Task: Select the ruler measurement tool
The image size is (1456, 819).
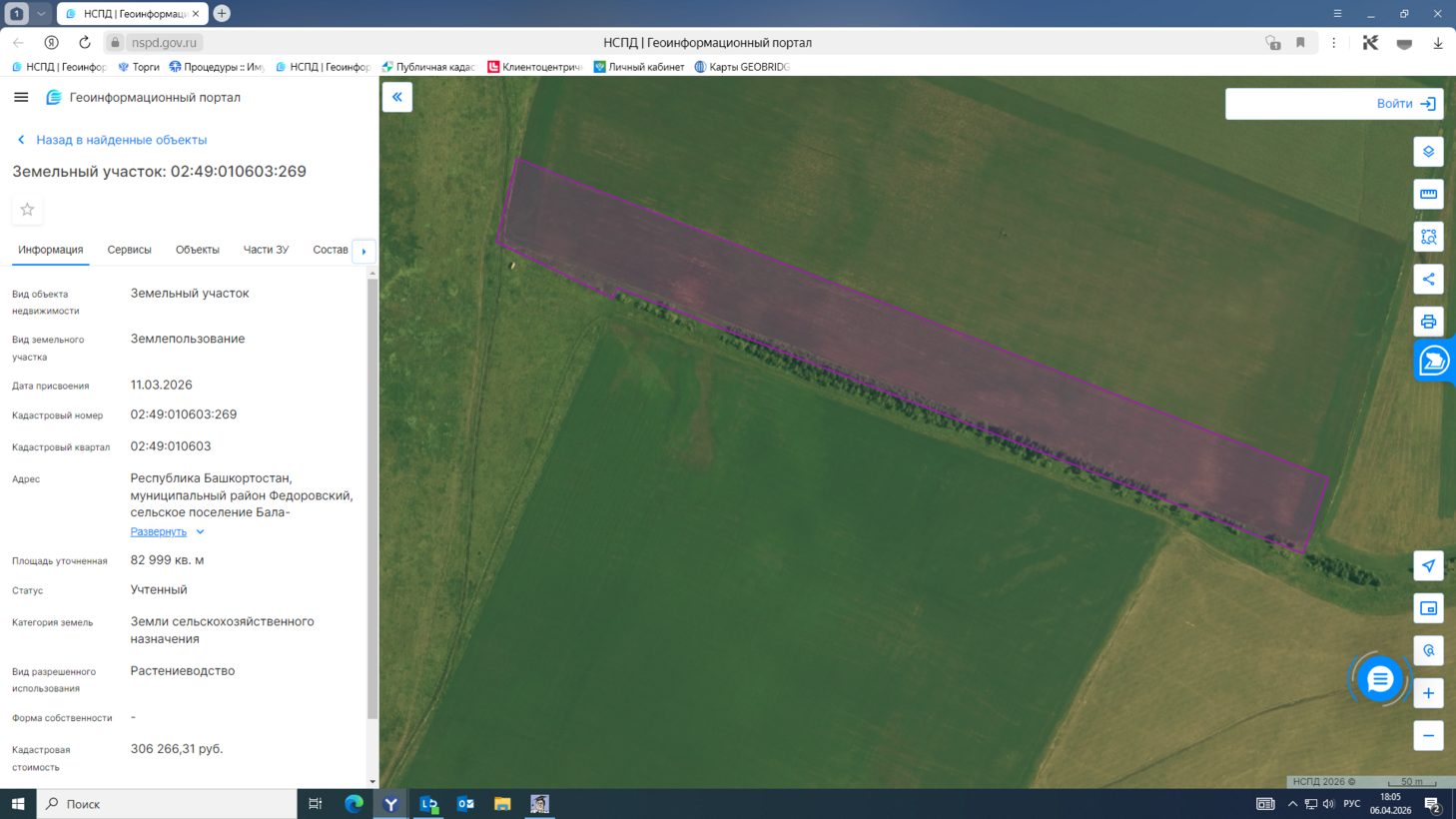Action: 1428,194
